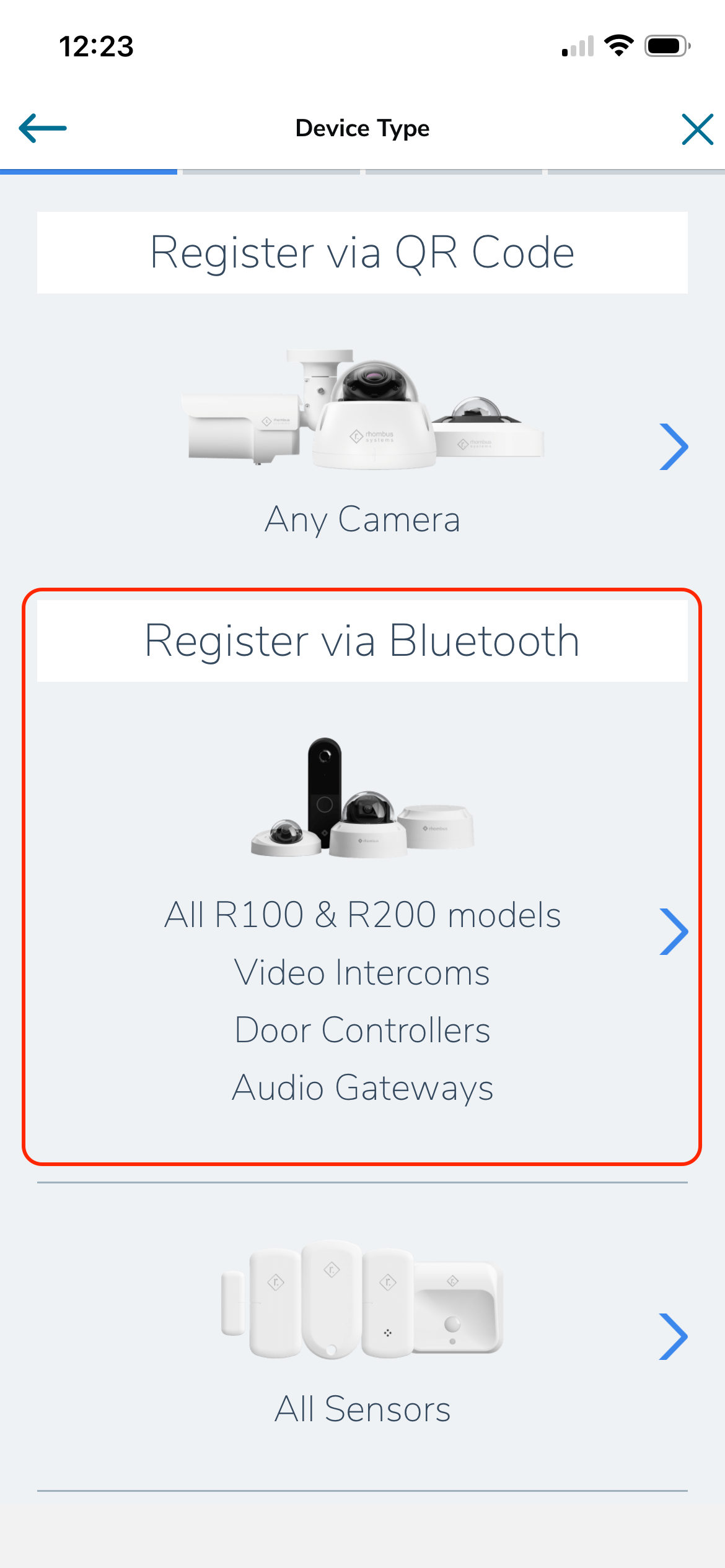Choose Any Camera label

362,519
